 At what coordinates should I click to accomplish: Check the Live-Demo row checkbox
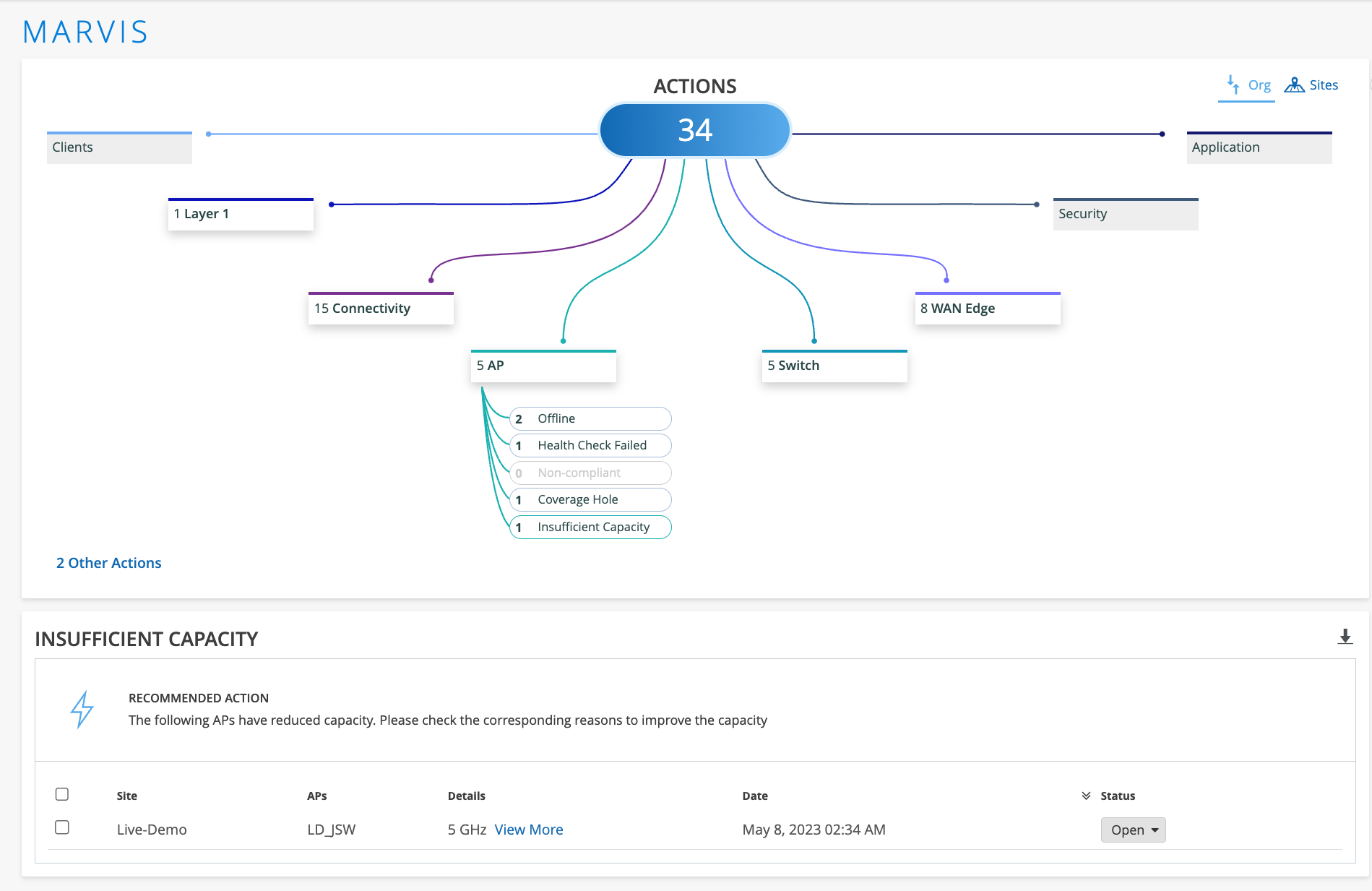[62, 827]
